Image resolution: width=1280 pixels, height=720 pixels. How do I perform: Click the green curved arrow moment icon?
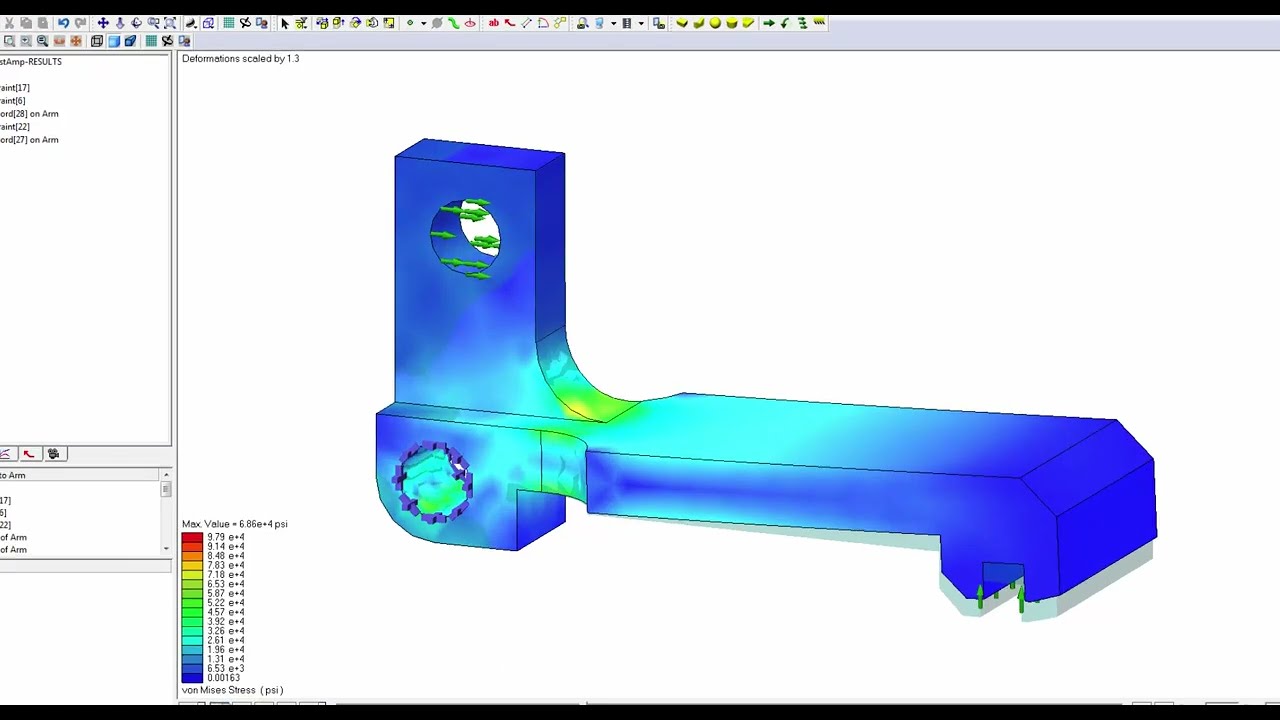[x=785, y=23]
